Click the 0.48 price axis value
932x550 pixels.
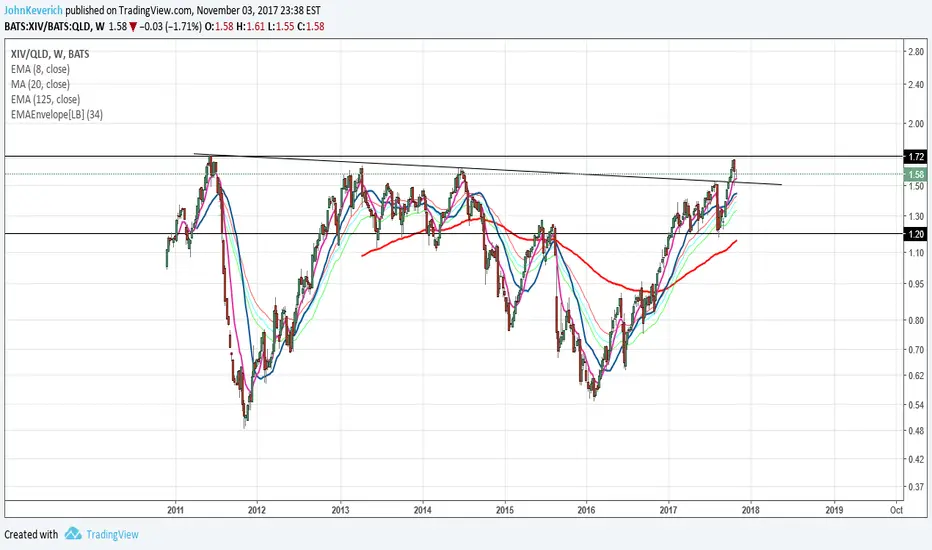click(916, 430)
